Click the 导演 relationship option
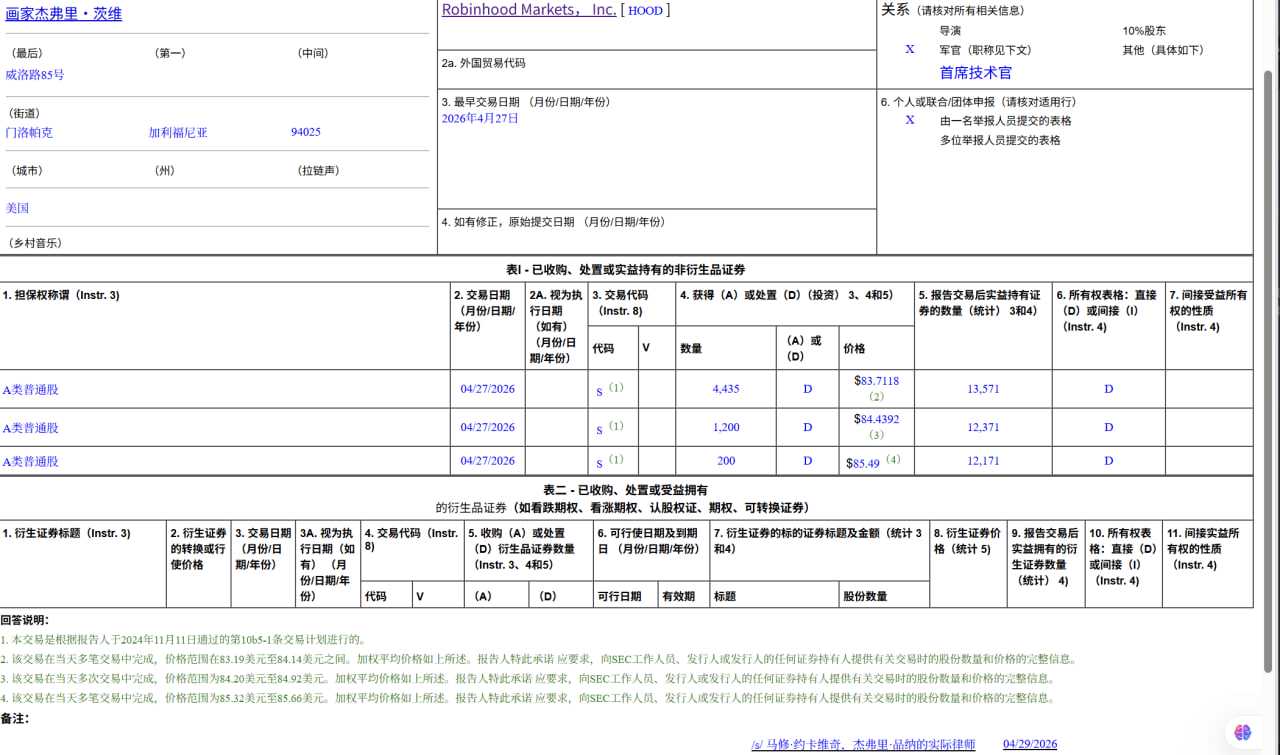1280x755 pixels. pos(950,31)
